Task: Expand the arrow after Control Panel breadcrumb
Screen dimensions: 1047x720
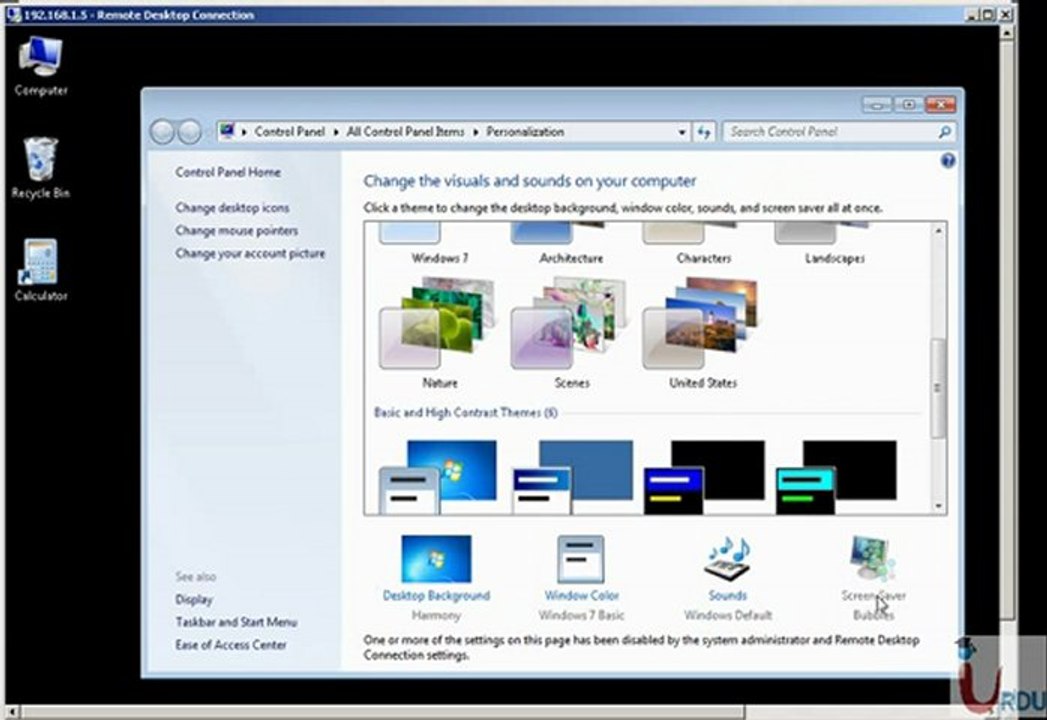Action: [x=335, y=132]
